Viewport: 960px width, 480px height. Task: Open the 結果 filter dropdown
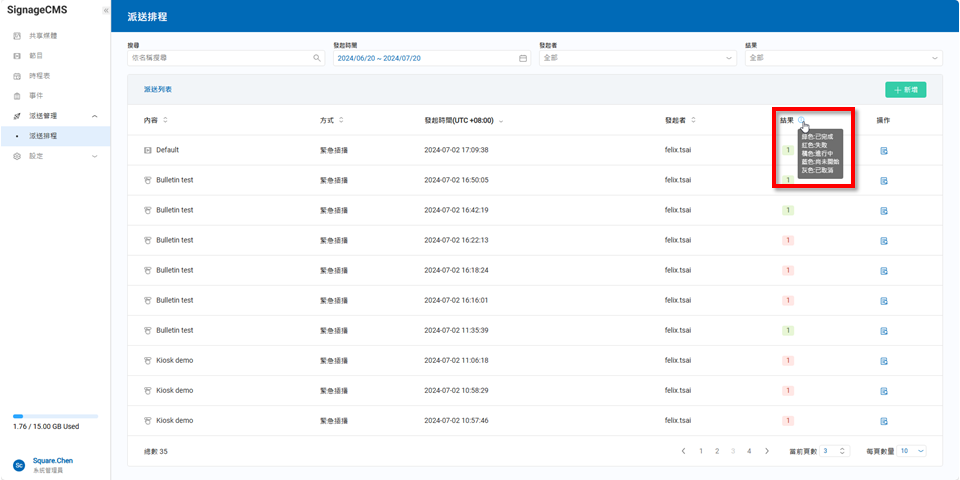click(x=843, y=58)
